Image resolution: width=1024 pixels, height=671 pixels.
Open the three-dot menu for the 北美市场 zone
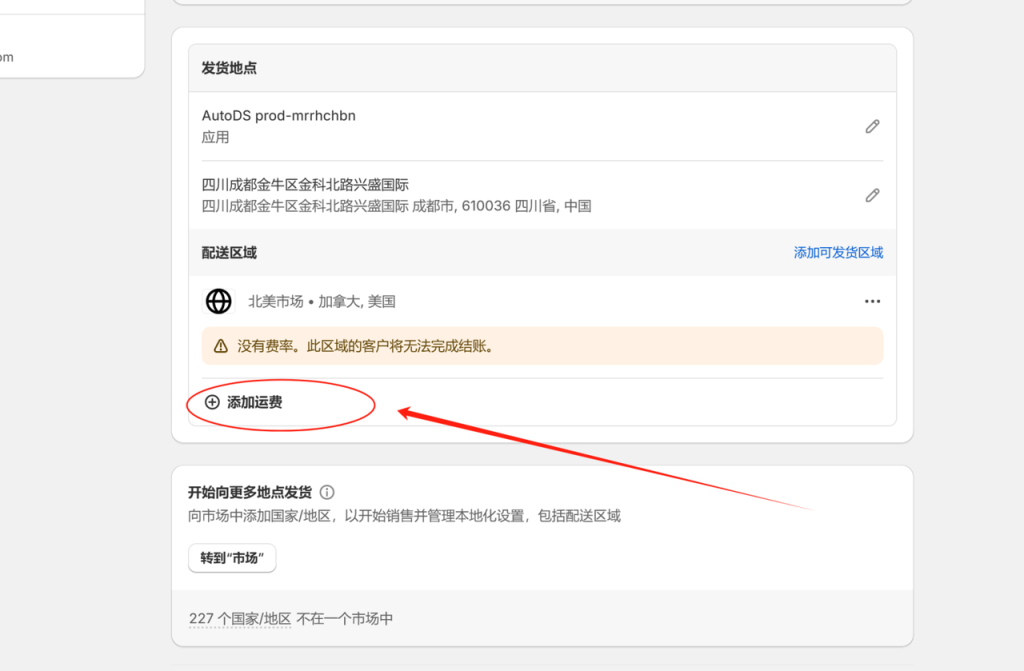(x=872, y=301)
